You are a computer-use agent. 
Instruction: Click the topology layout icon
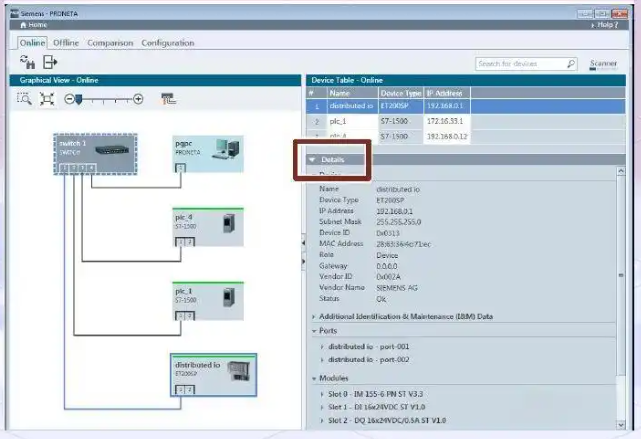tap(168, 99)
